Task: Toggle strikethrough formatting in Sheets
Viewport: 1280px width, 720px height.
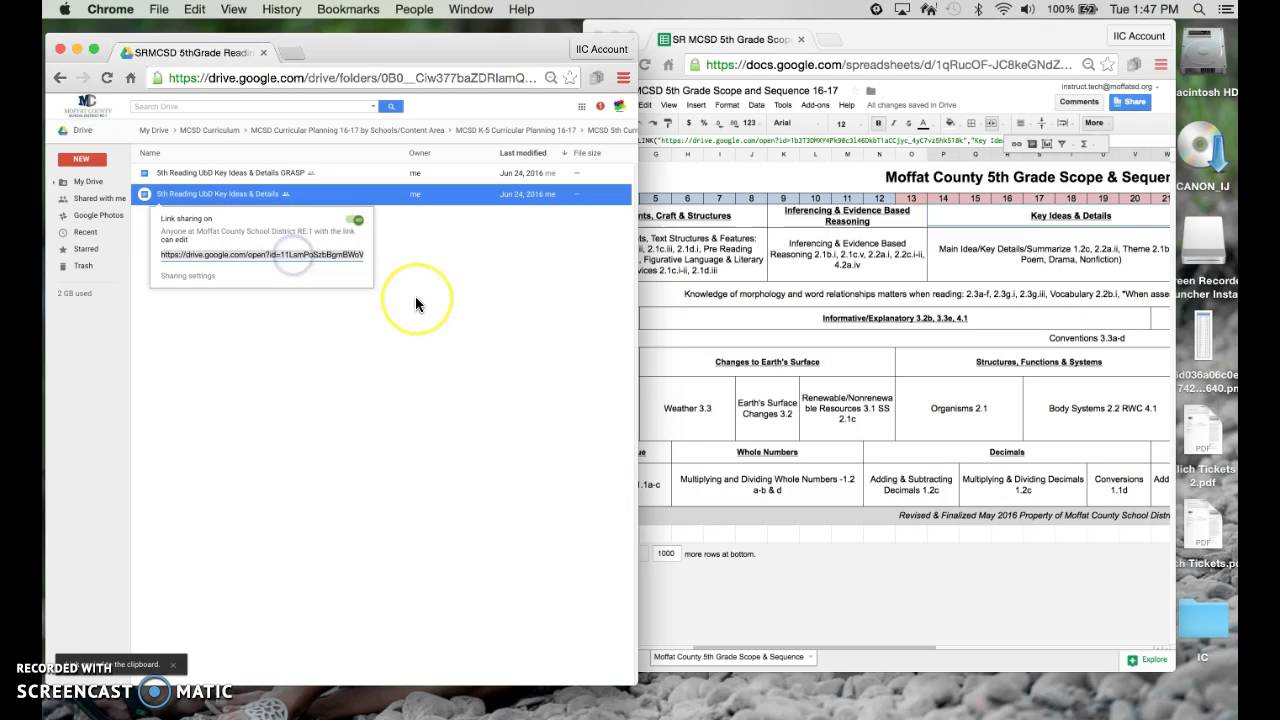Action: coord(908,123)
